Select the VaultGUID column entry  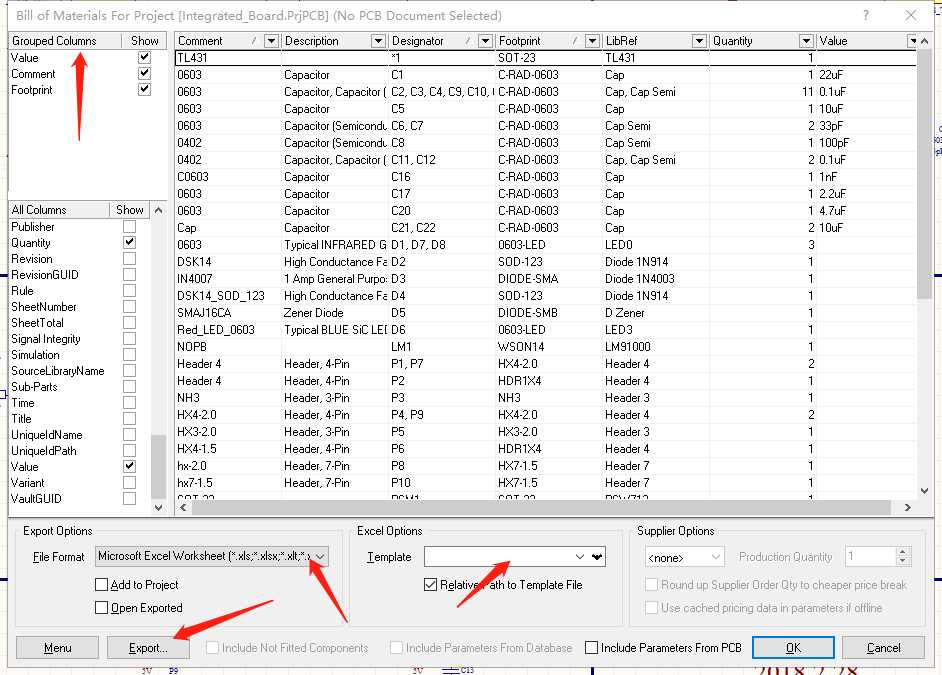(x=36, y=498)
